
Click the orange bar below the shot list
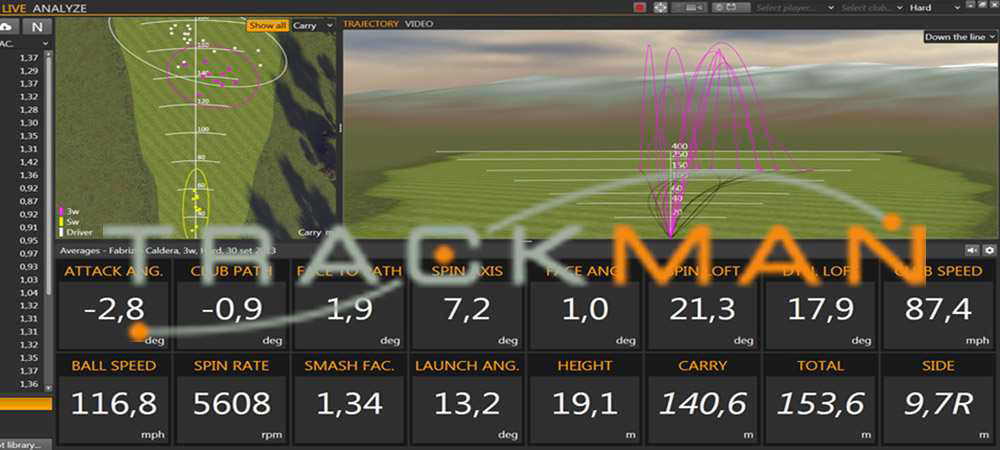pos(26,403)
